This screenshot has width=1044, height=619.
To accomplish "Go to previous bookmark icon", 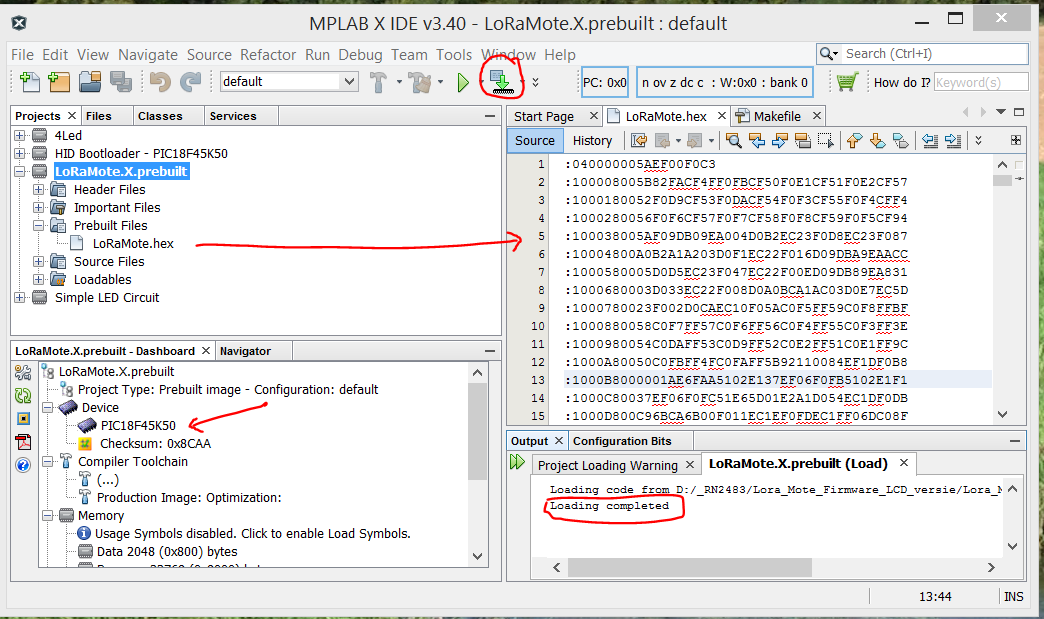I will (854, 140).
